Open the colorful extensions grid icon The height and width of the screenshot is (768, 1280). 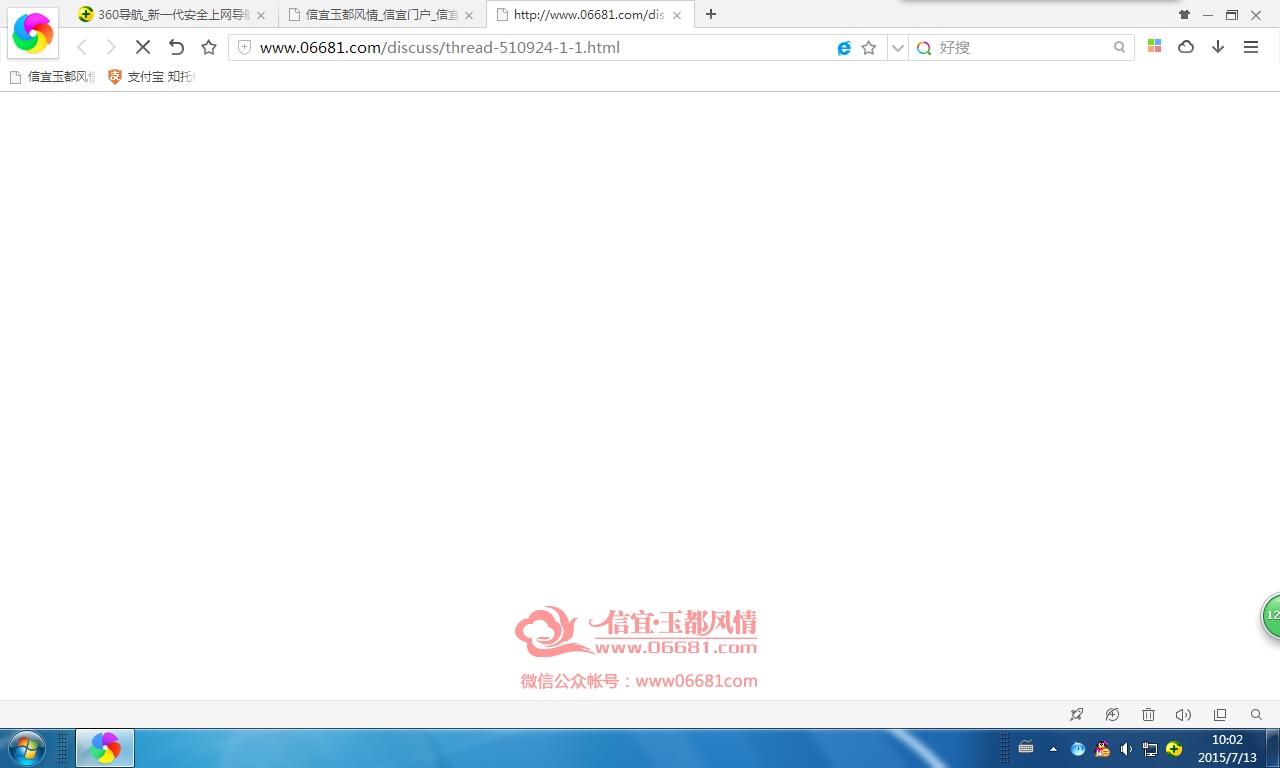click(x=1154, y=46)
